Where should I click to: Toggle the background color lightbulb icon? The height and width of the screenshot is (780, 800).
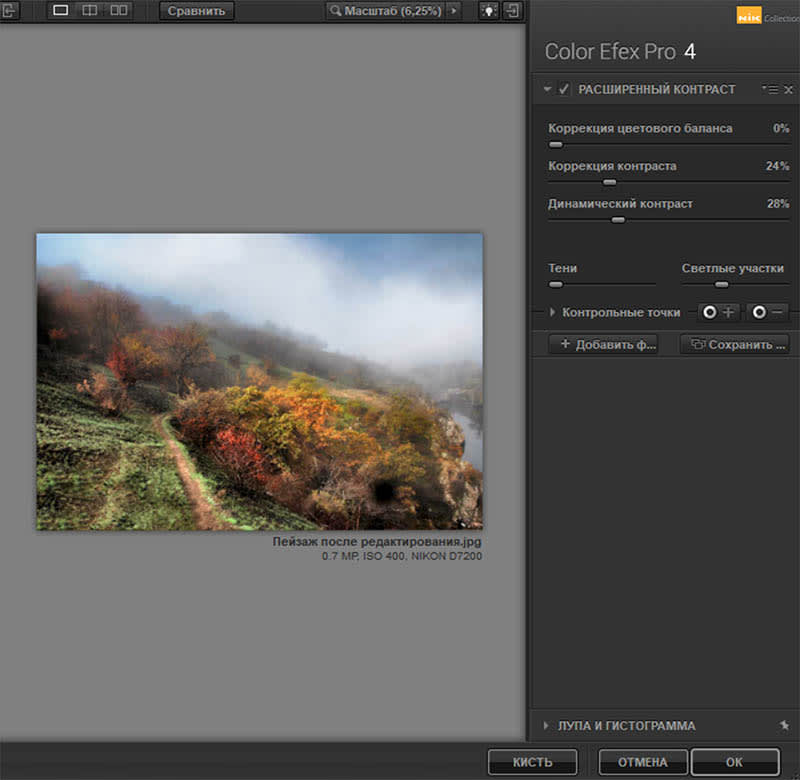tap(489, 10)
